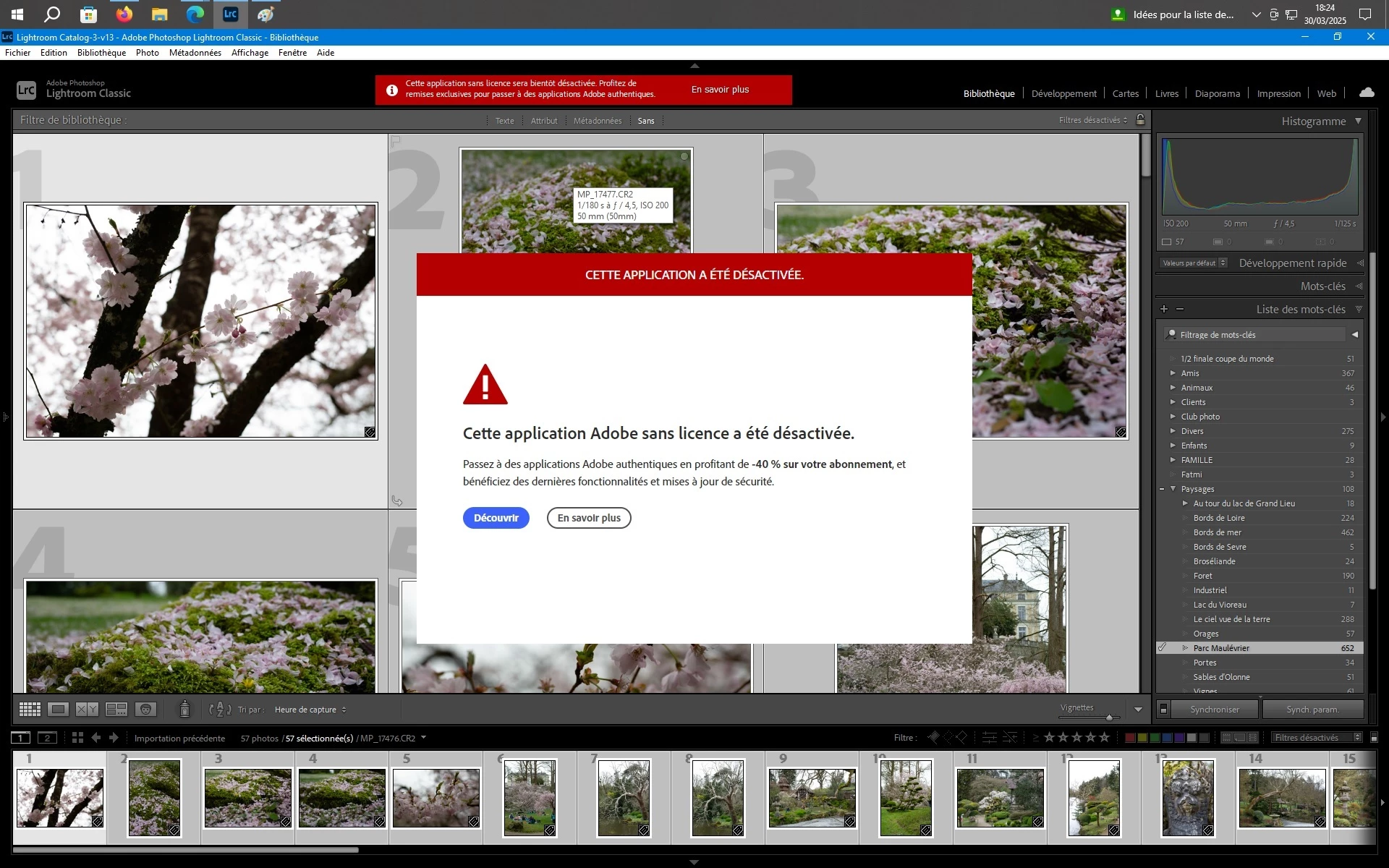Open the Métadonnées menu

[x=195, y=53]
